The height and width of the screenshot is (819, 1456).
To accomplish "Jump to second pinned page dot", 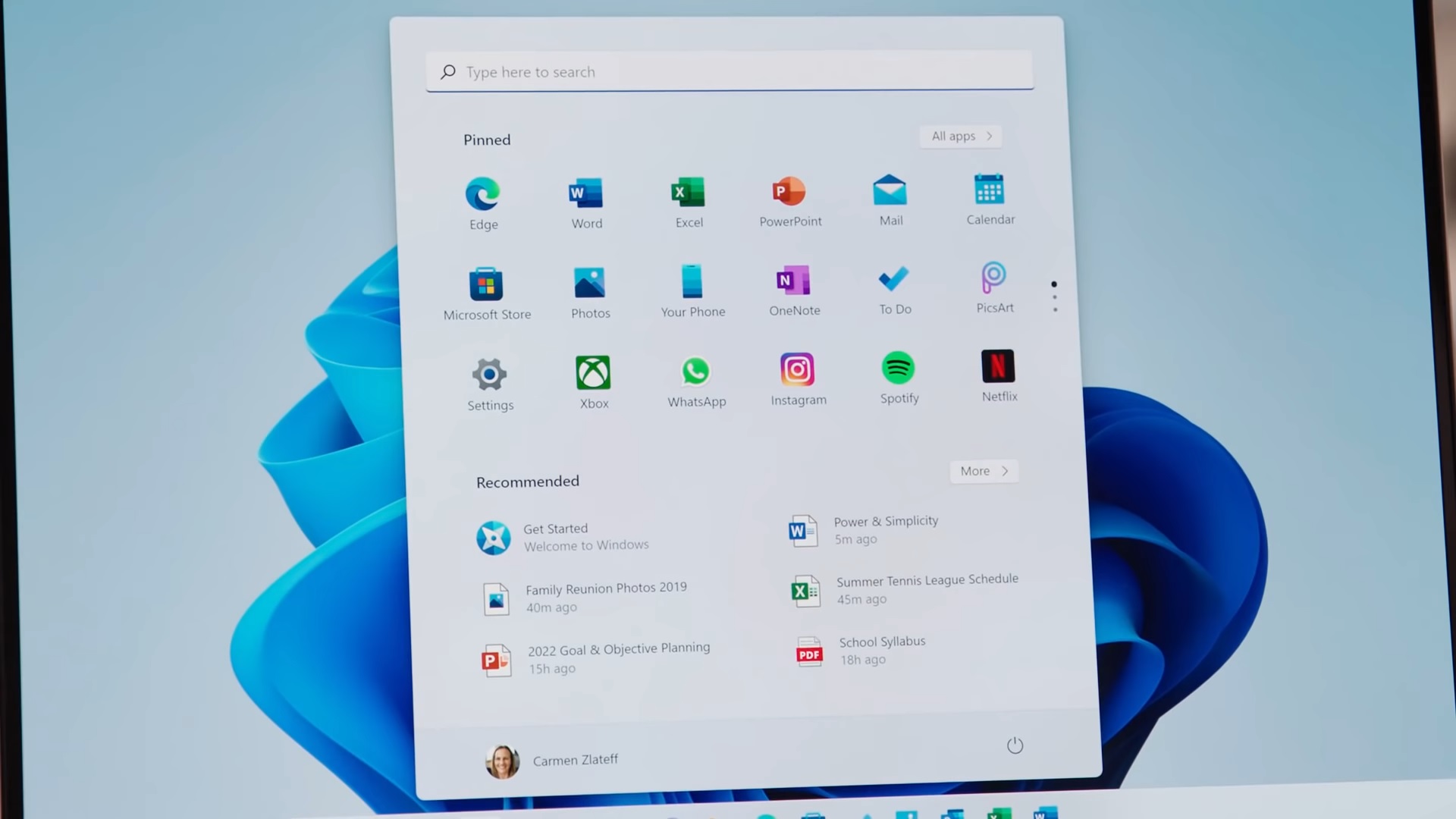I will pyautogui.click(x=1054, y=297).
